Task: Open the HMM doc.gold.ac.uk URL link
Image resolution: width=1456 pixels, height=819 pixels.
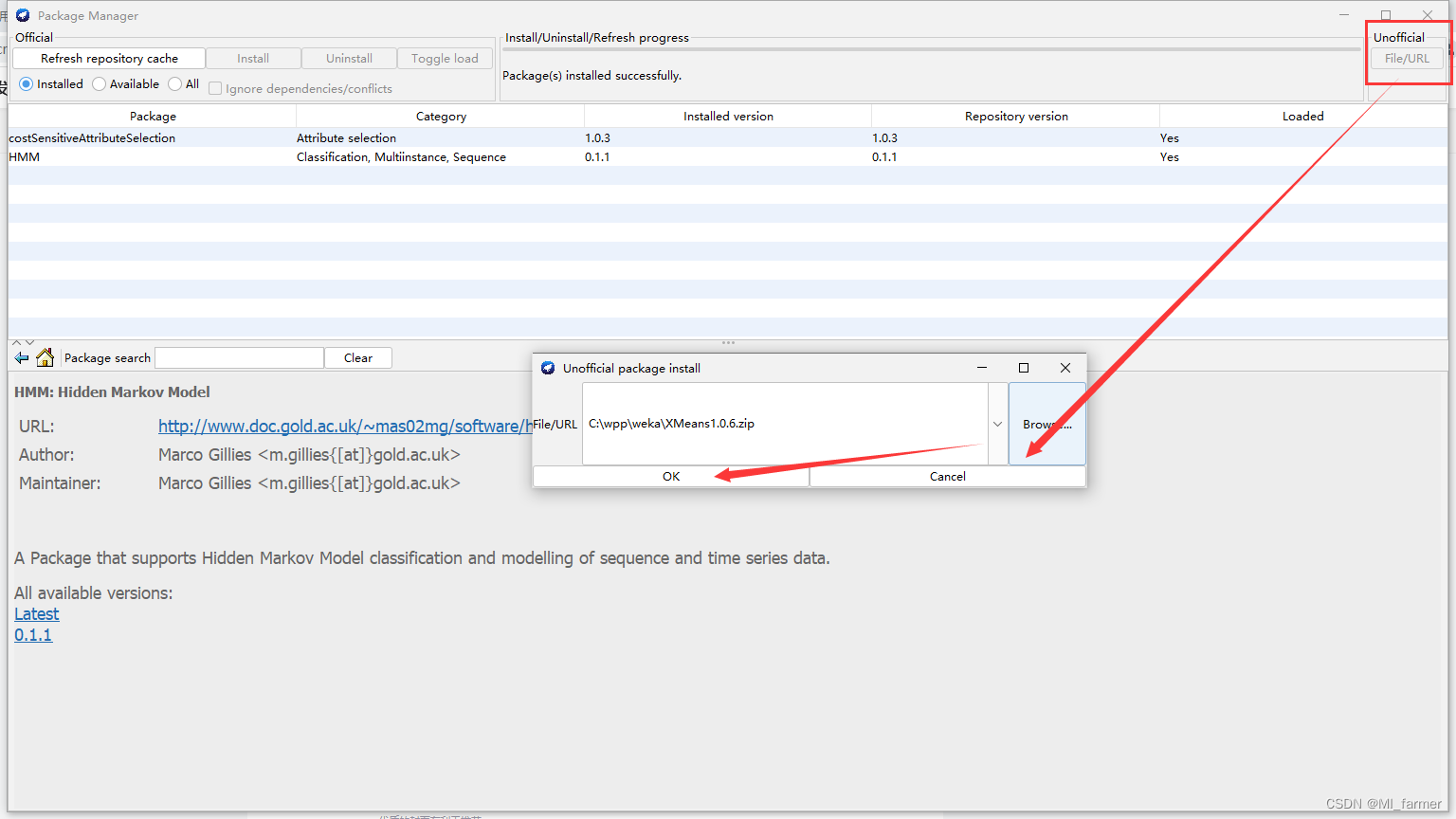Action: [345, 427]
